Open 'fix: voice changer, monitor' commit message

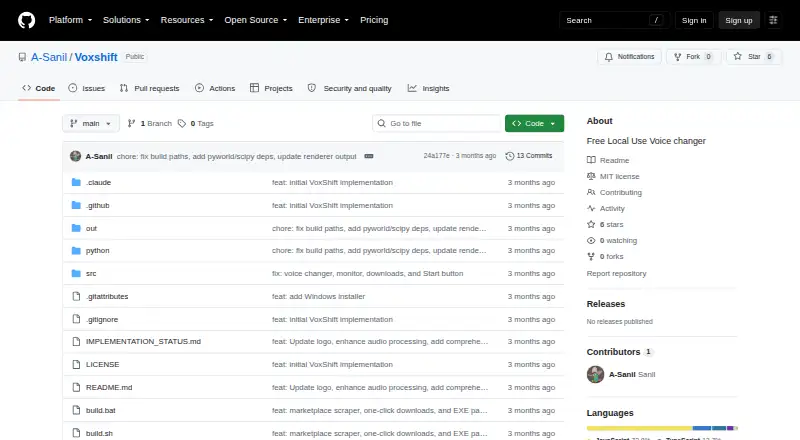pos(367,274)
